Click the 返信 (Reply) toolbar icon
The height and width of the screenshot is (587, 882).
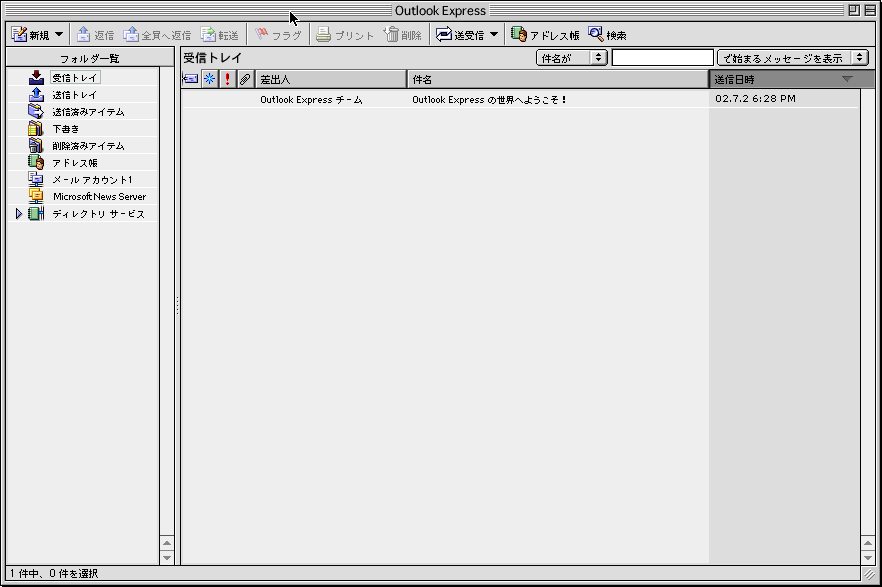click(83, 34)
